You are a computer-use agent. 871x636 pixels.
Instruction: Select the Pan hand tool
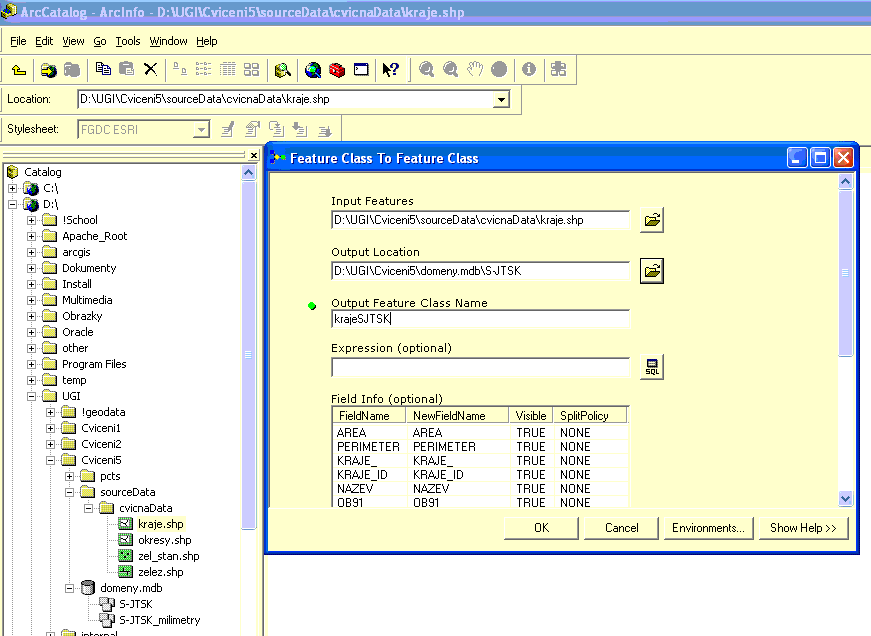(475, 69)
